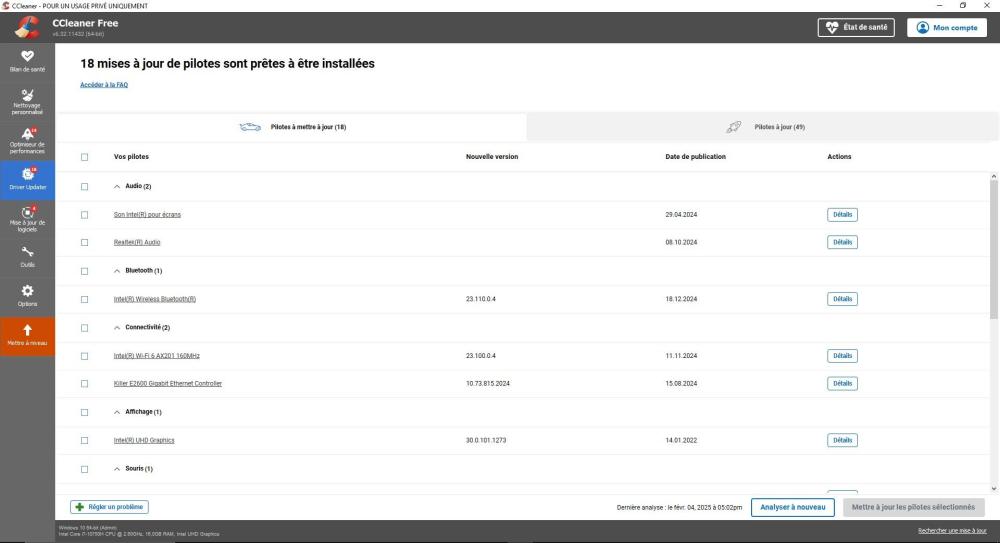
Task: Switch to Pilotes à jour (49) tab
Action: point(764,127)
